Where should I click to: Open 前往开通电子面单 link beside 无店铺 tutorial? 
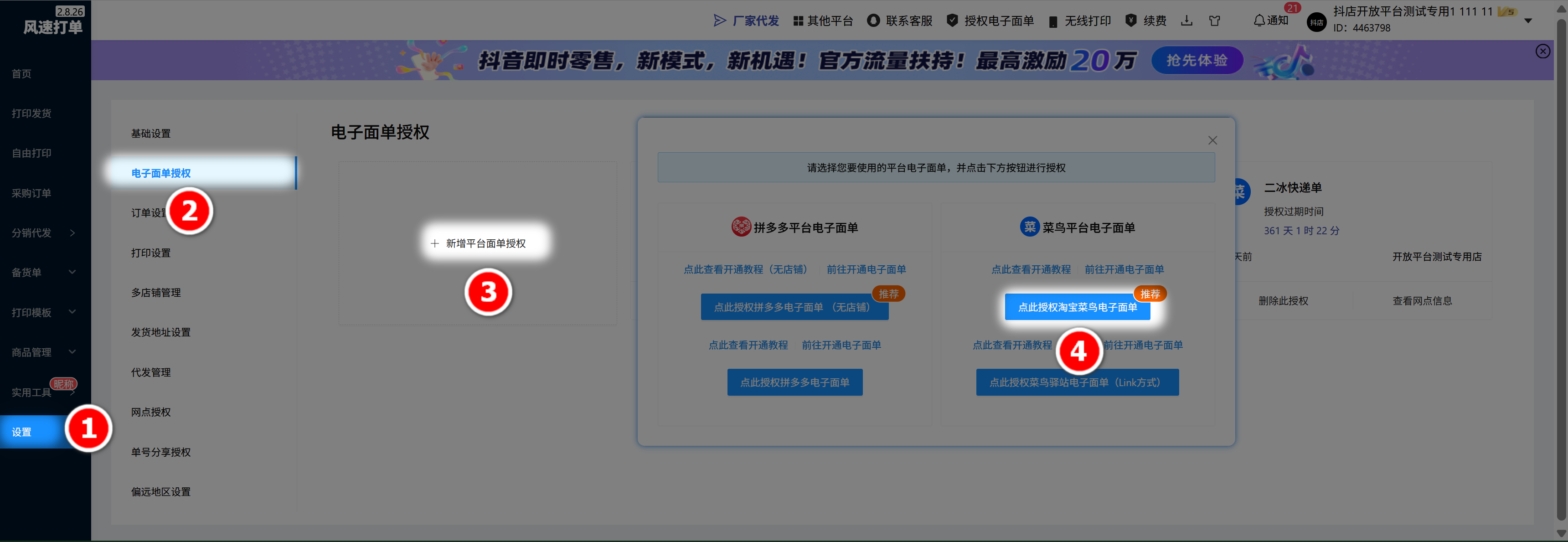866,269
